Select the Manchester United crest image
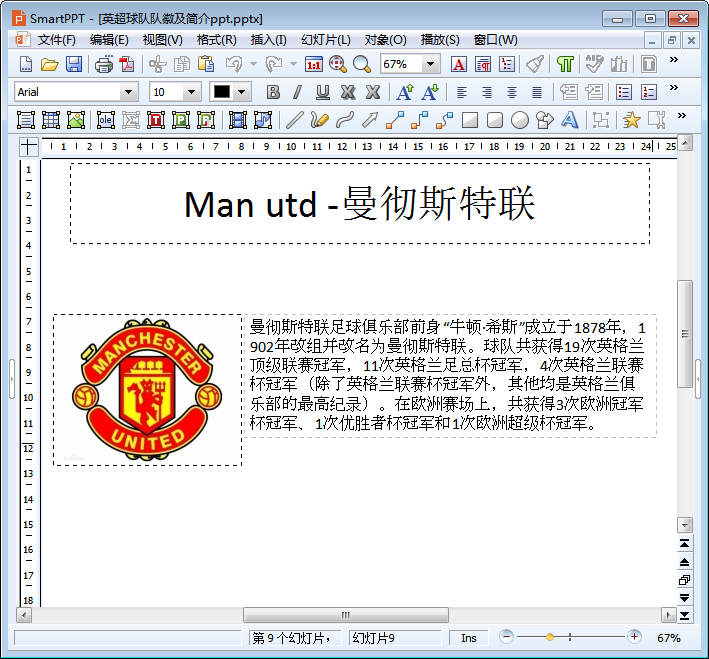Viewport: 709px width, 659px height. [147, 390]
